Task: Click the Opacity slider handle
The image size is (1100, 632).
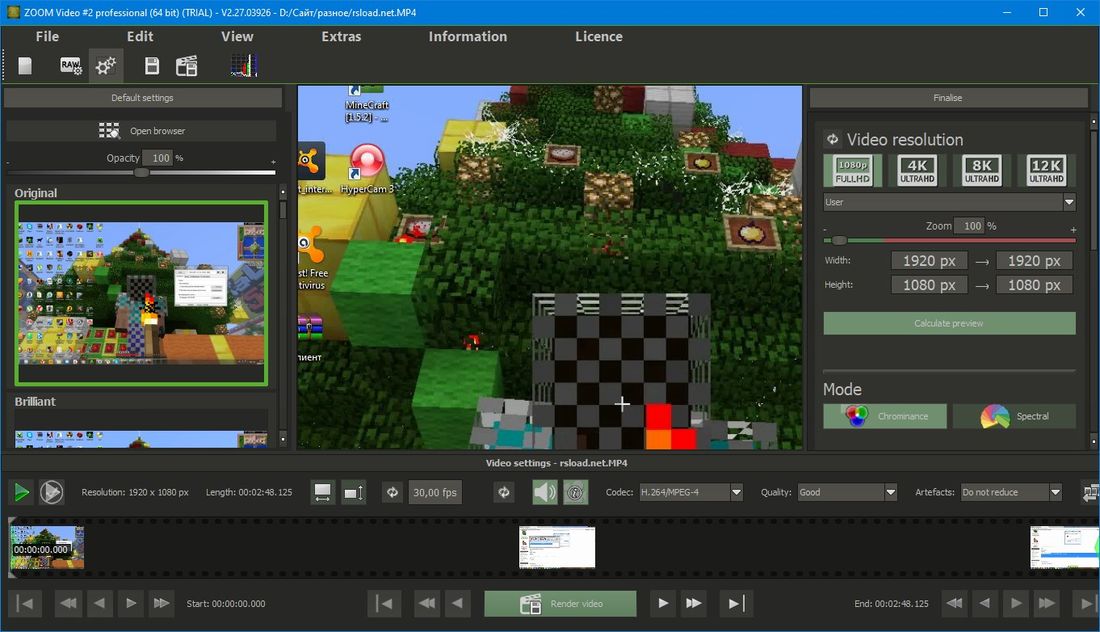Action: coord(142,172)
